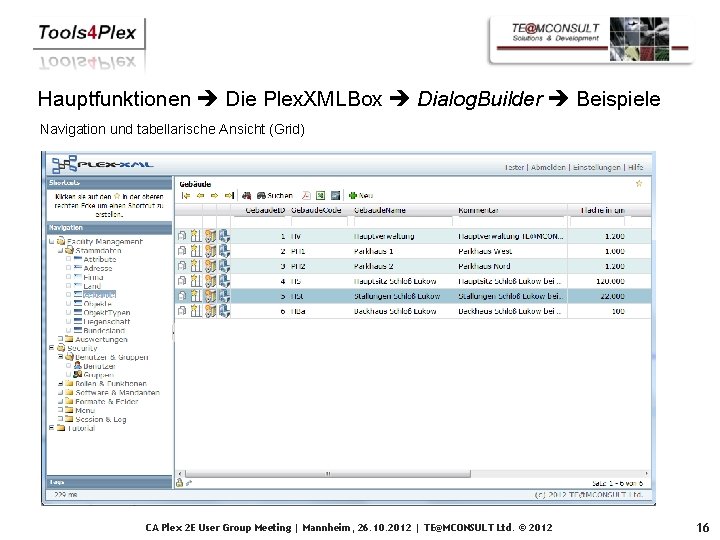Create new record with Neu button
The width and height of the screenshot is (720, 540).
(x=361, y=196)
